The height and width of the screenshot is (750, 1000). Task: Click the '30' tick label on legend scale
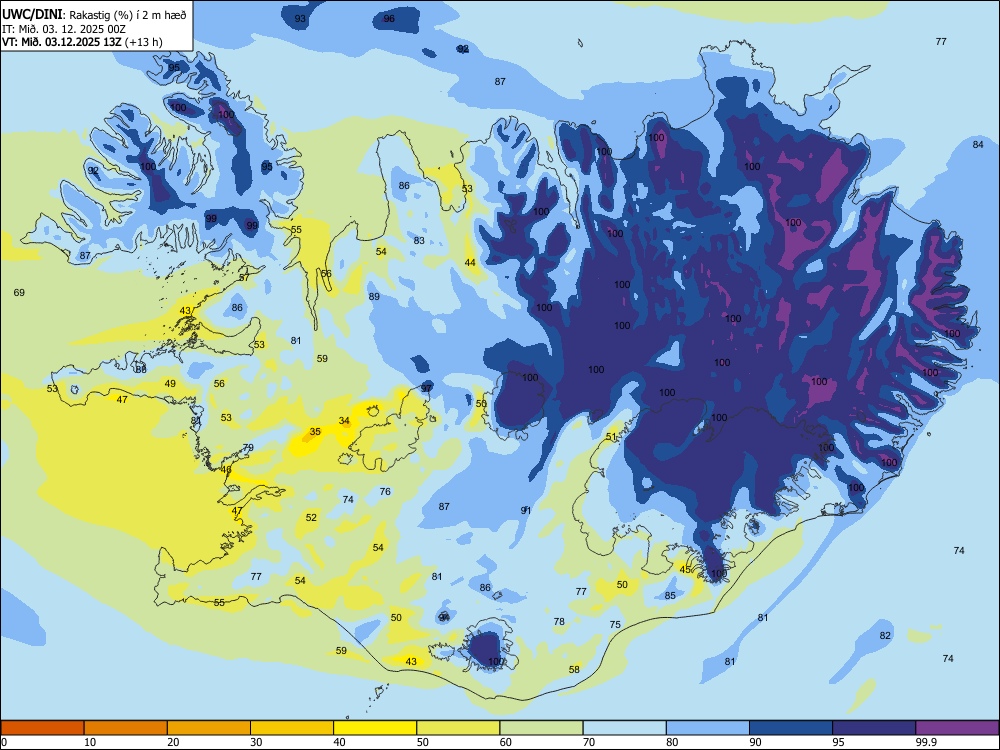tap(256, 742)
